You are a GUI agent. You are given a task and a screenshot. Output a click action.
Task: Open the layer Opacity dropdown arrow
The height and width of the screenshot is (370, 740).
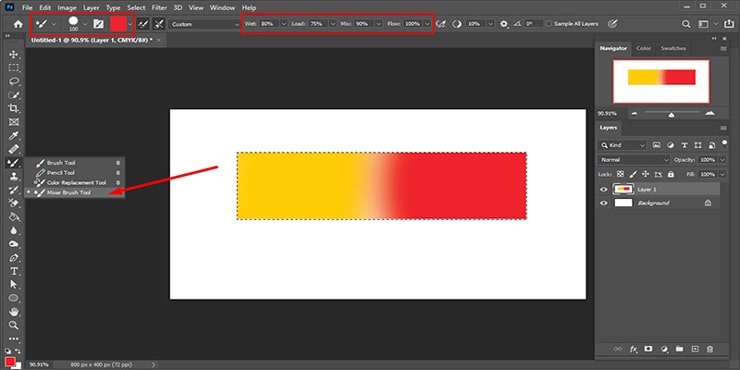(723, 160)
